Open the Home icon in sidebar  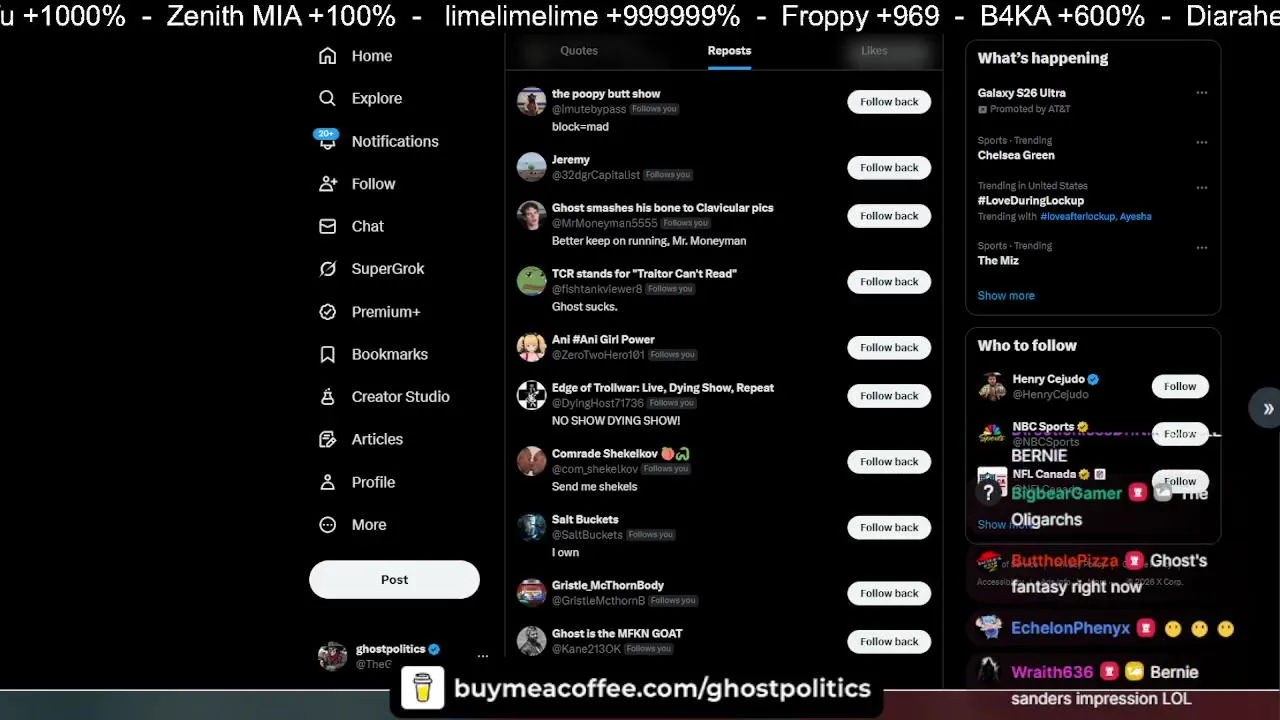coord(327,56)
